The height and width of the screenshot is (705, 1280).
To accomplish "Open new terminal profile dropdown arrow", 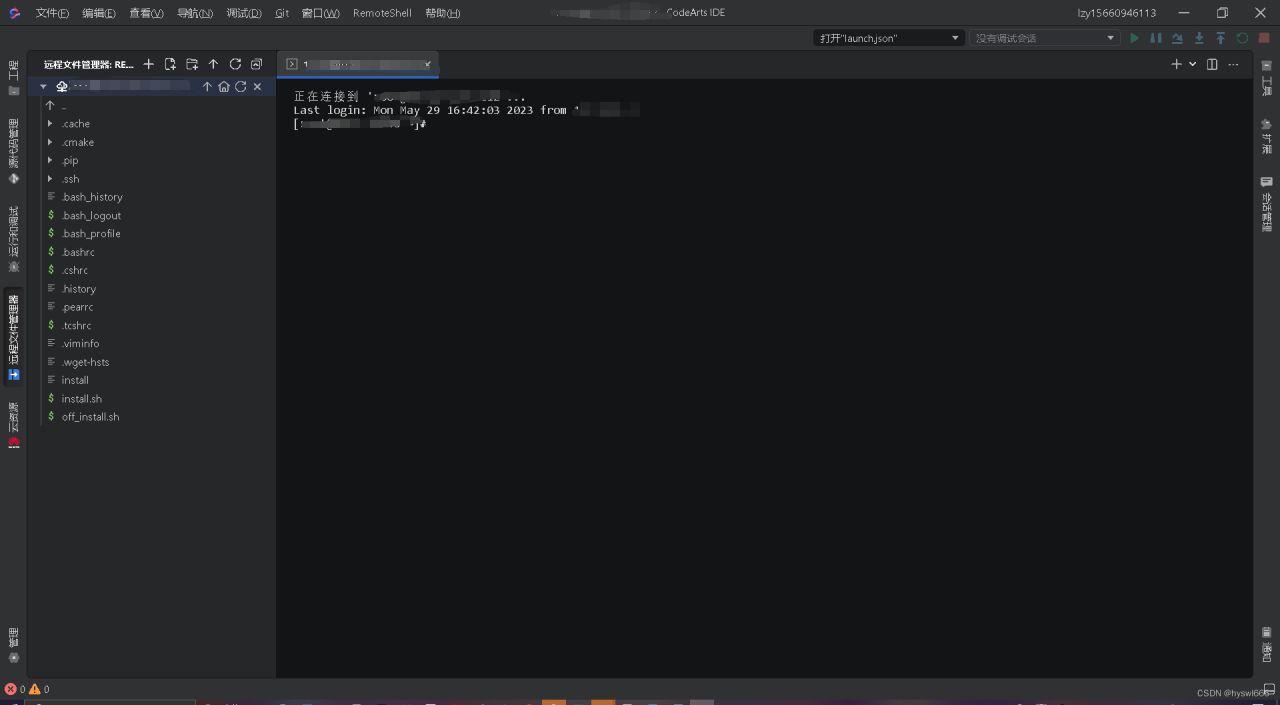I will coord(1193,64).
